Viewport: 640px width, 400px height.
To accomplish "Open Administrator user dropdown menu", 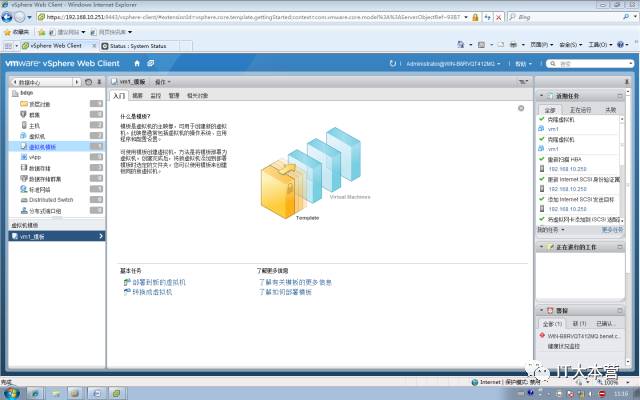I will click(x=453, y=64).
